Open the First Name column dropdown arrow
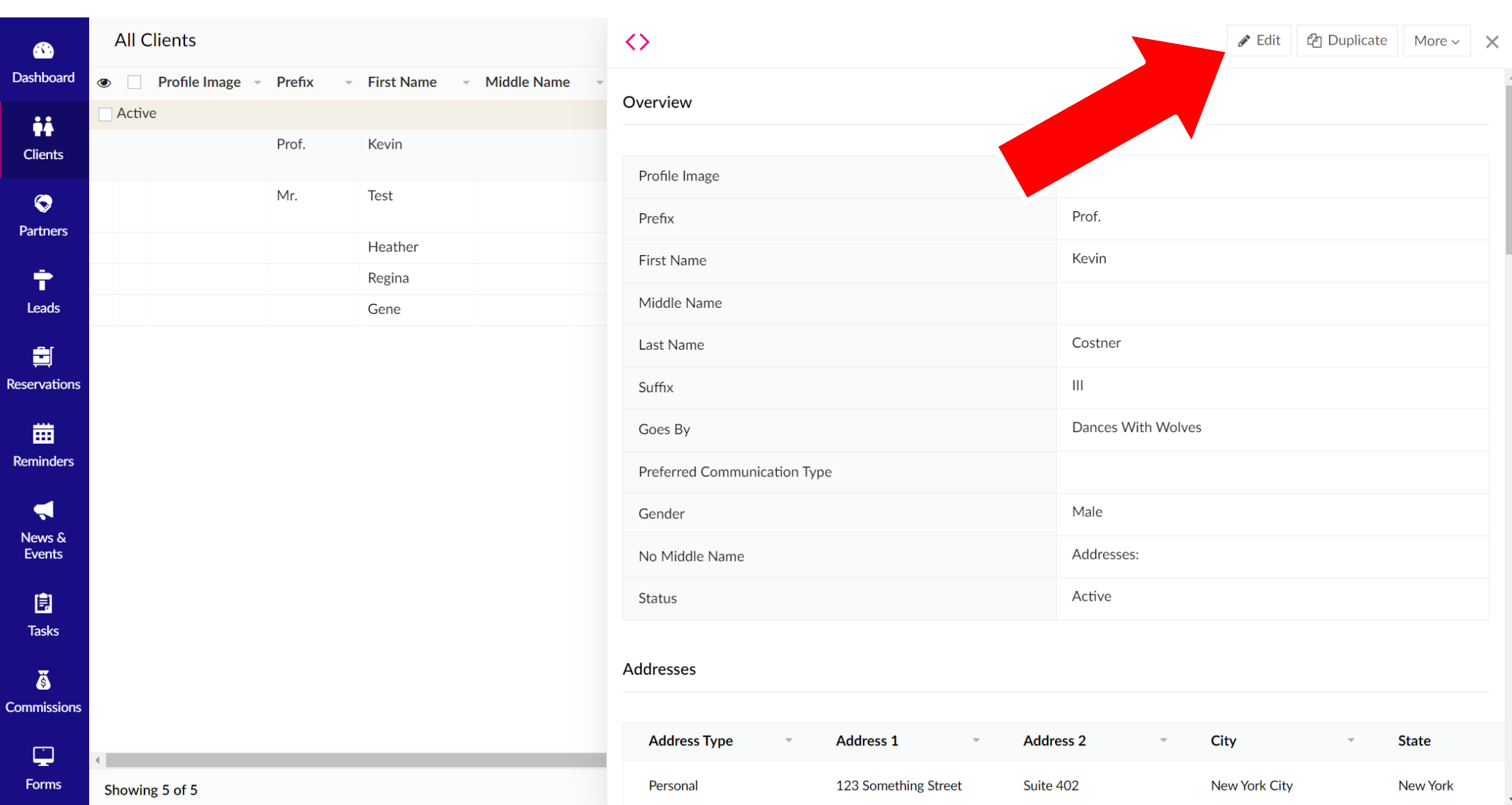 (x=466, y=83)
